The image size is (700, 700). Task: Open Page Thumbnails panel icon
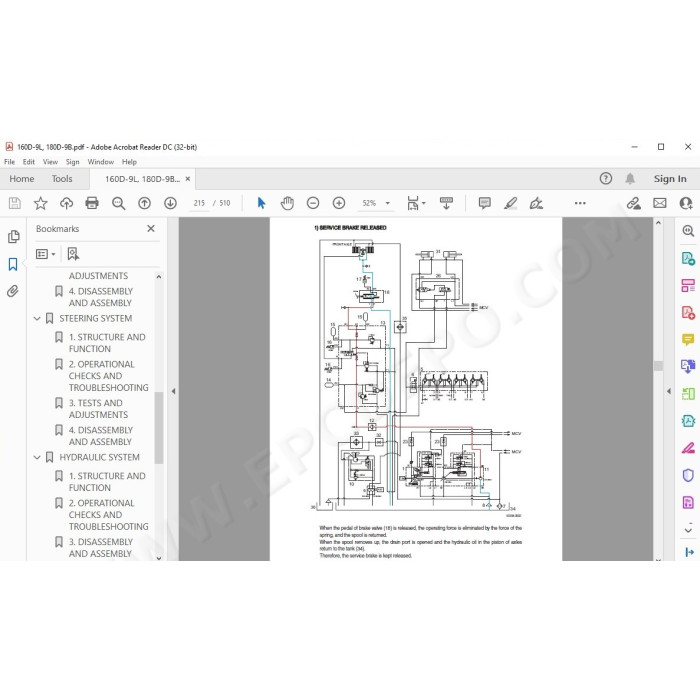point(13,236)
